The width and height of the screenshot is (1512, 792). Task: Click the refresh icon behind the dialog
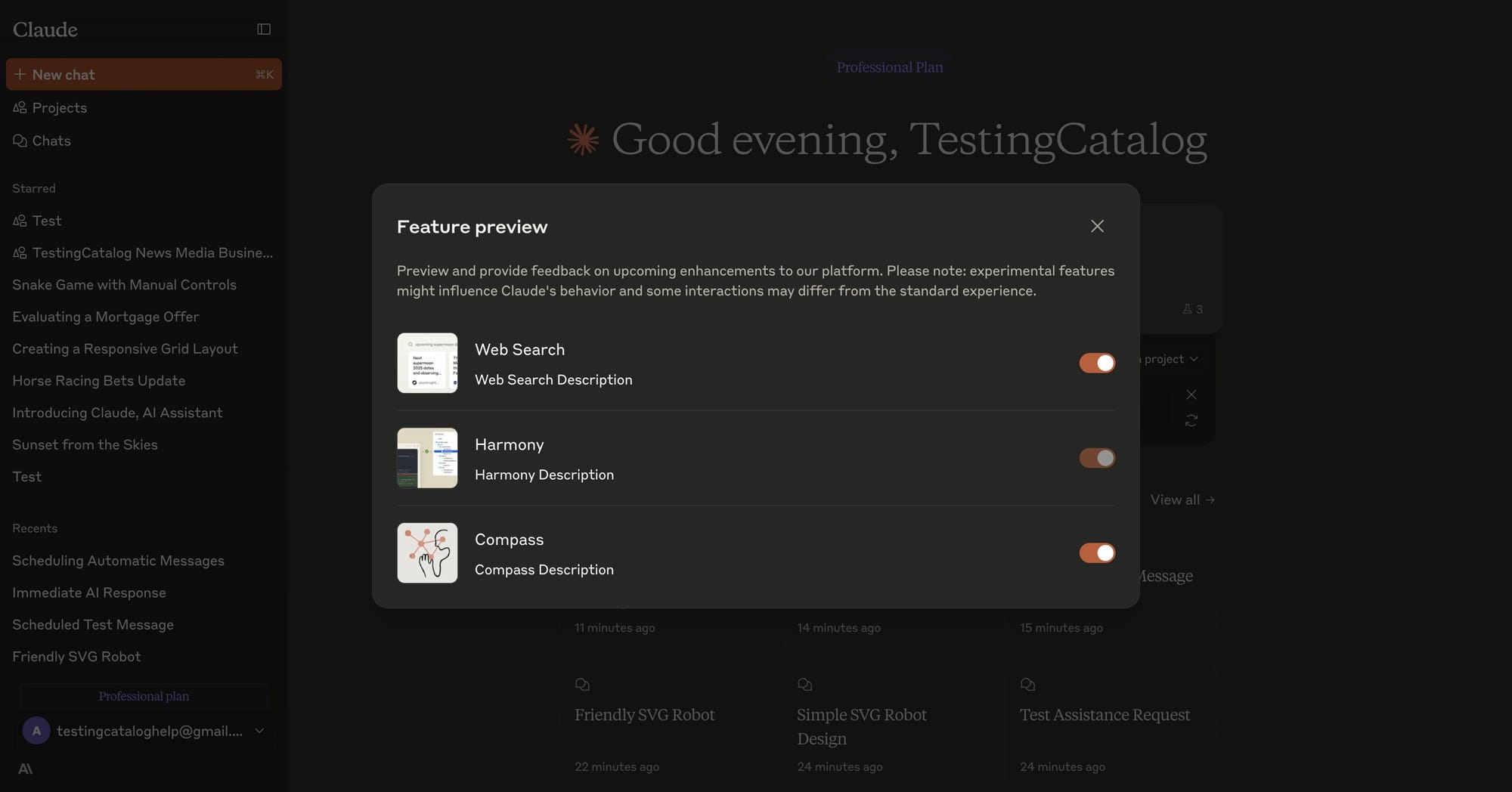(x=1191, y=421)
